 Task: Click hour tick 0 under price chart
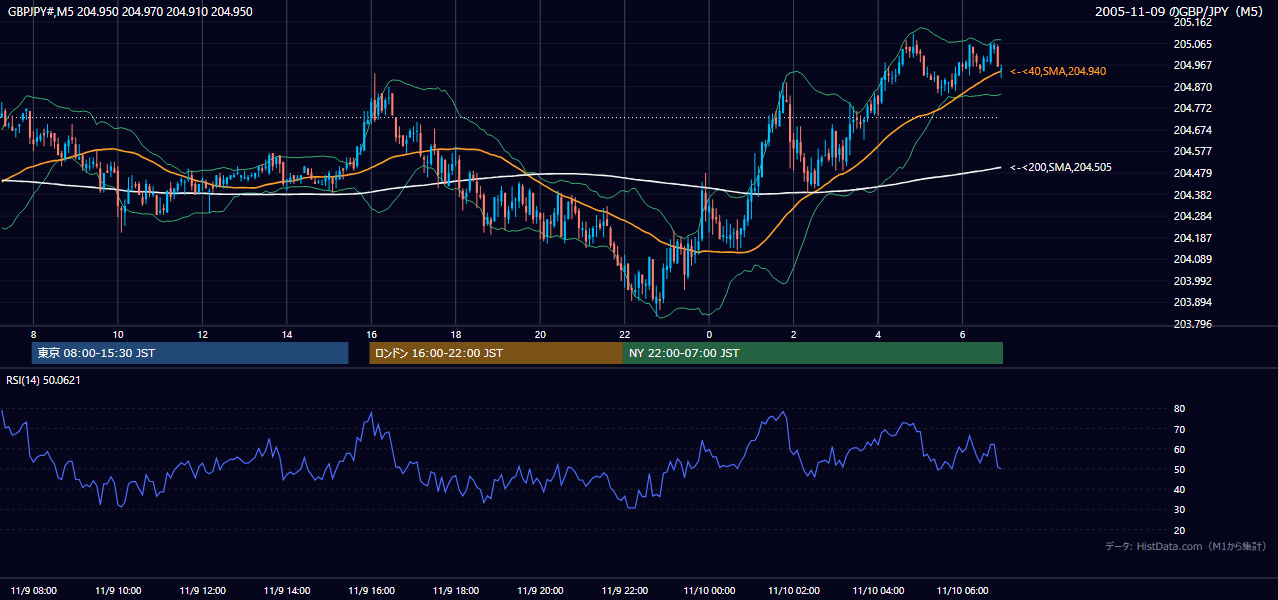(709, 334)
